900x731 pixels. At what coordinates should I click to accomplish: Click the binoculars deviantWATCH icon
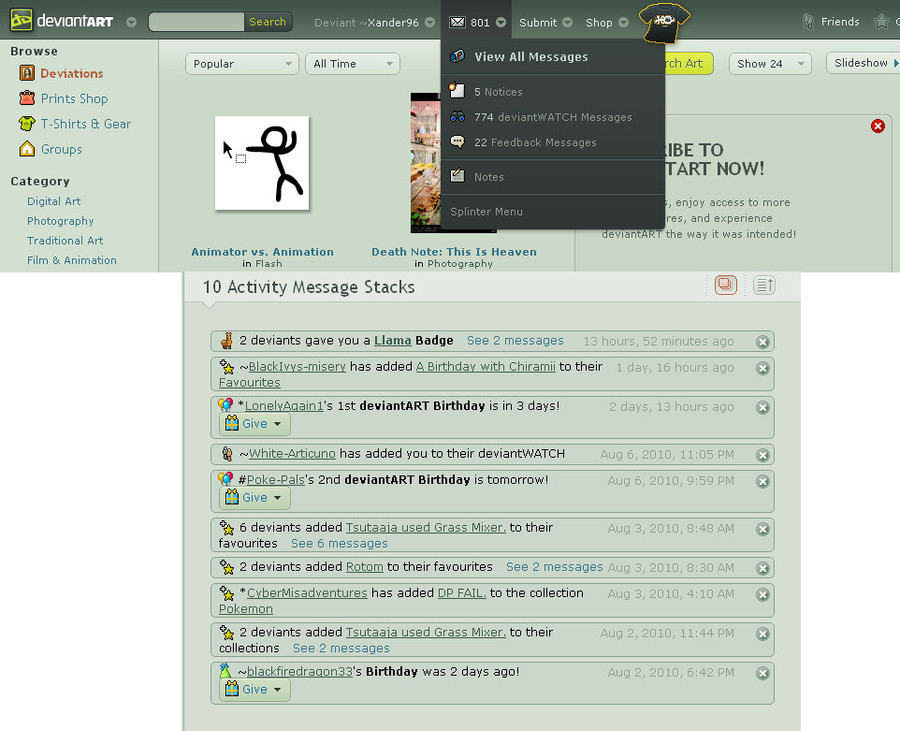(457, 116)
